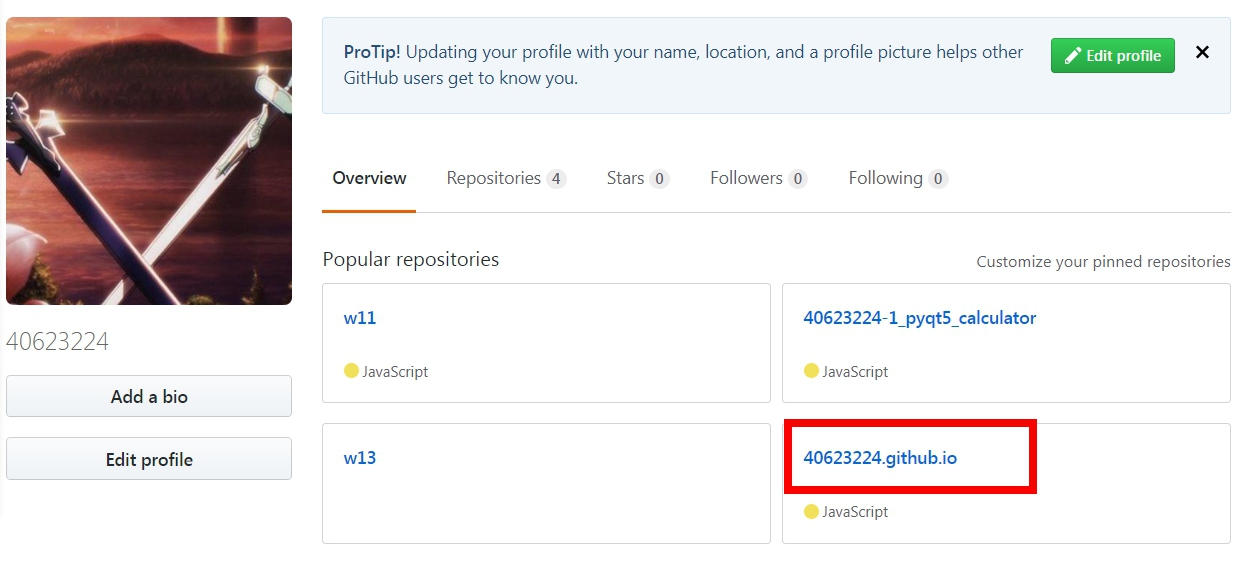Click the username 40623224 under the avatar
Screen dimensions: 1248x574
pos(58,342)
